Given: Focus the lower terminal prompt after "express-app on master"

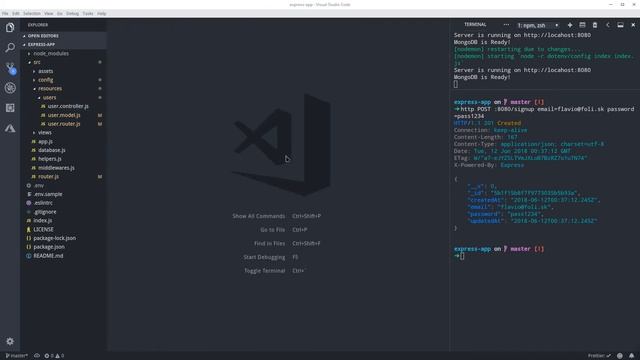Looking at the screenshot, I should click(x=462, y=256).
